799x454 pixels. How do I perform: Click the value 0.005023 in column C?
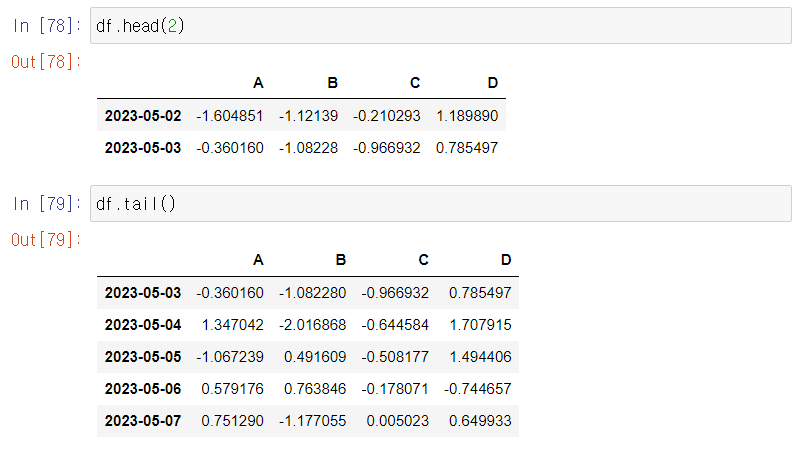tap(397, 420)
